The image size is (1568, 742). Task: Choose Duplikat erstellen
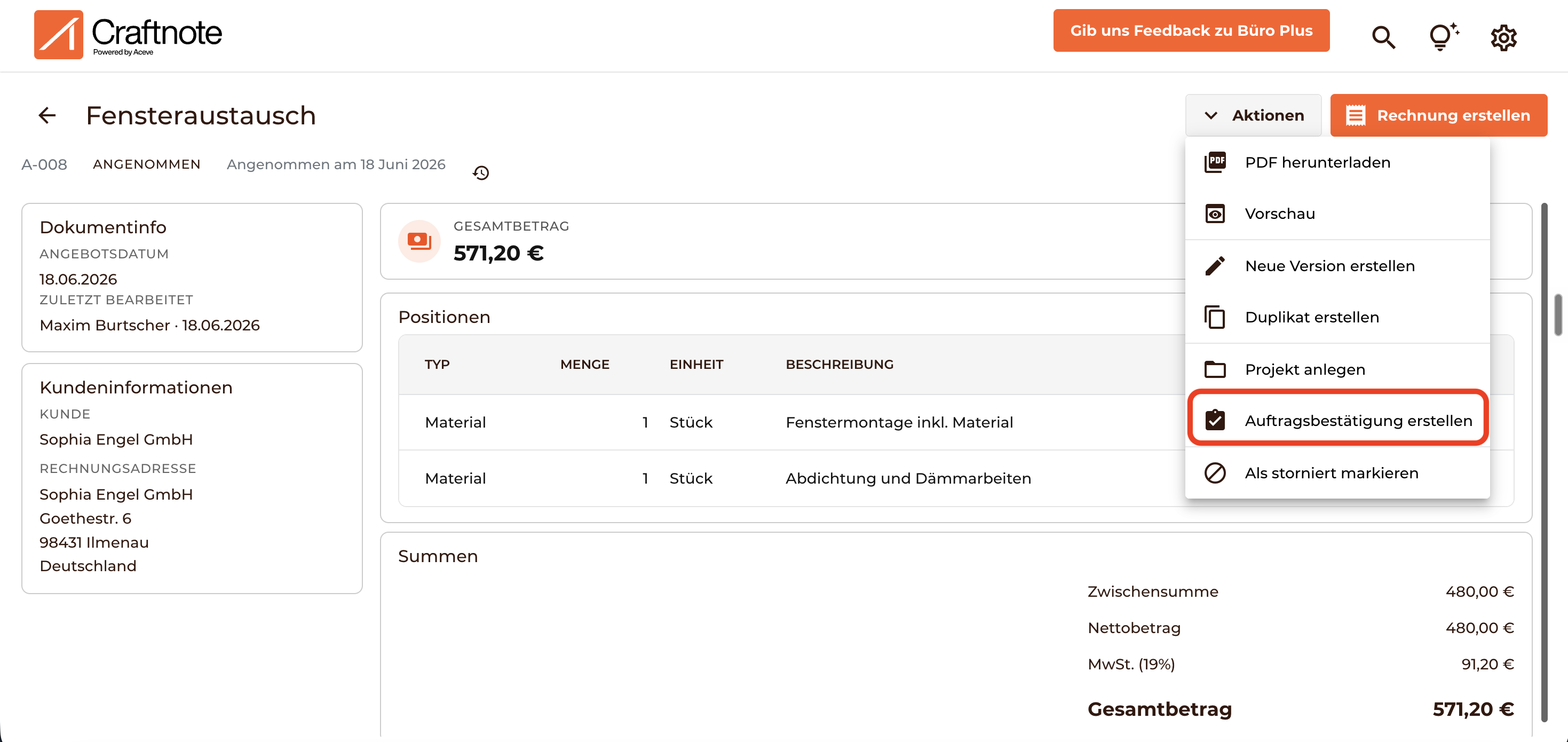pos(1337,317)
